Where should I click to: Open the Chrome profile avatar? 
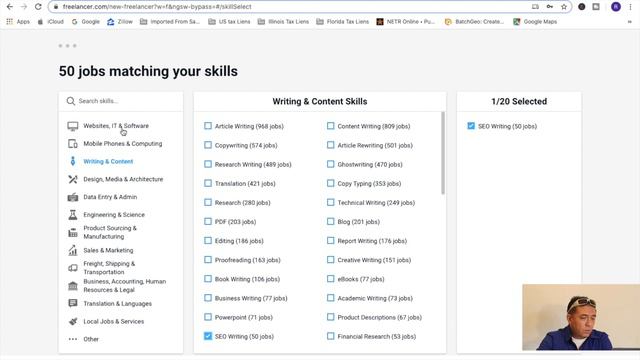pos(616,7)
